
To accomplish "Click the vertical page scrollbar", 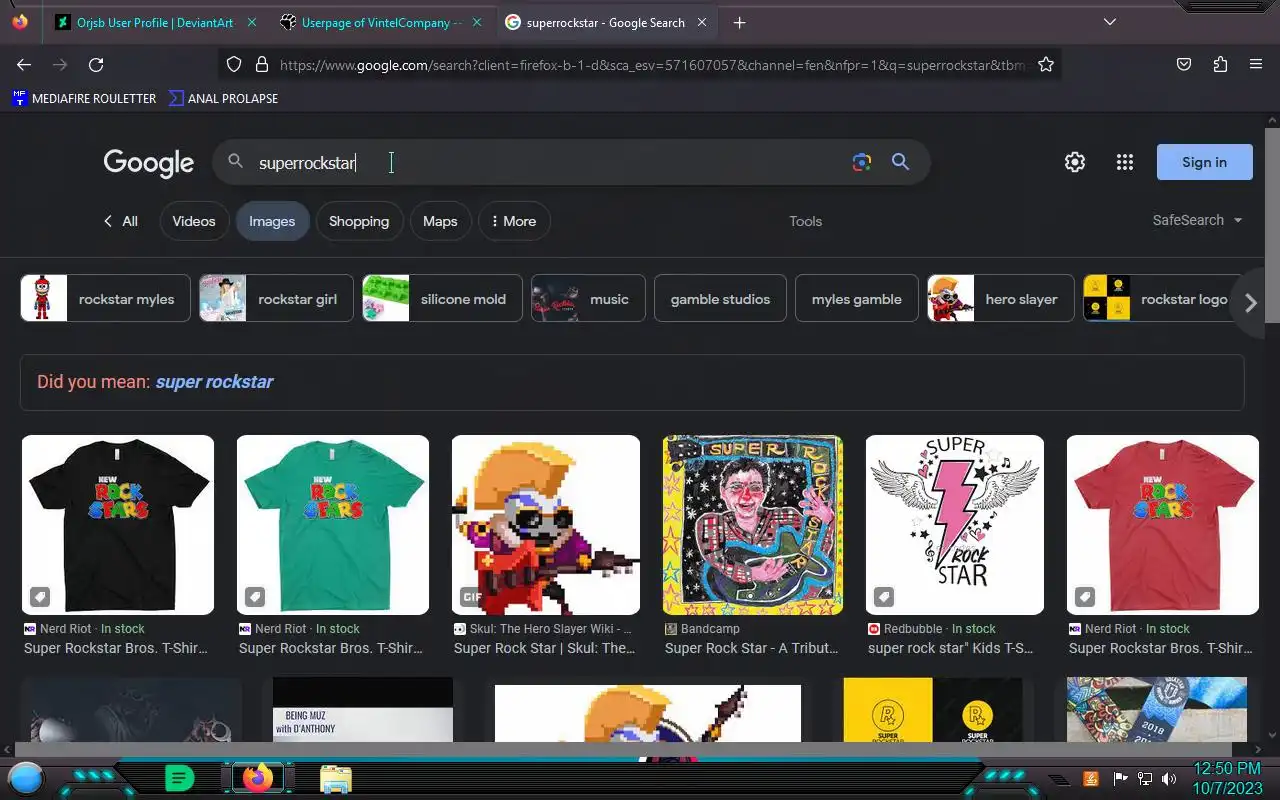I will pyautogui.click(x=1272, y=225).
